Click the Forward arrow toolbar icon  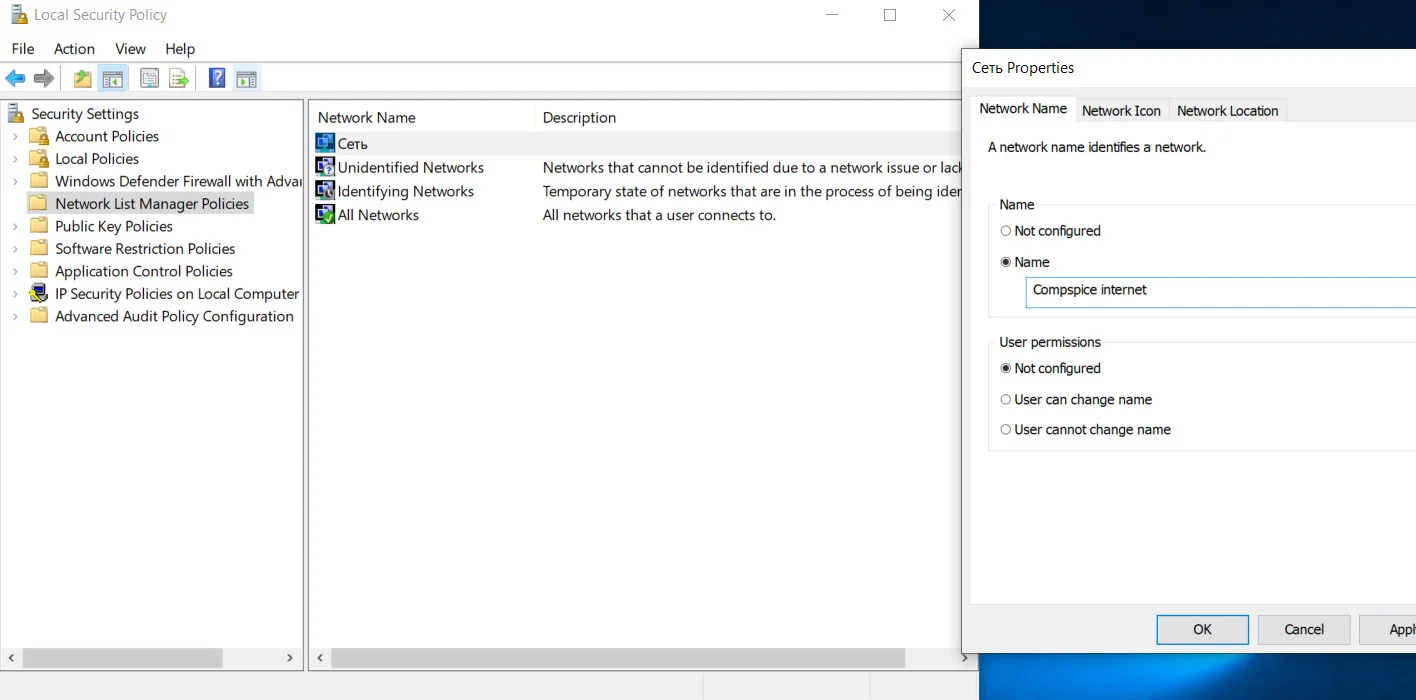click(44, 79)
